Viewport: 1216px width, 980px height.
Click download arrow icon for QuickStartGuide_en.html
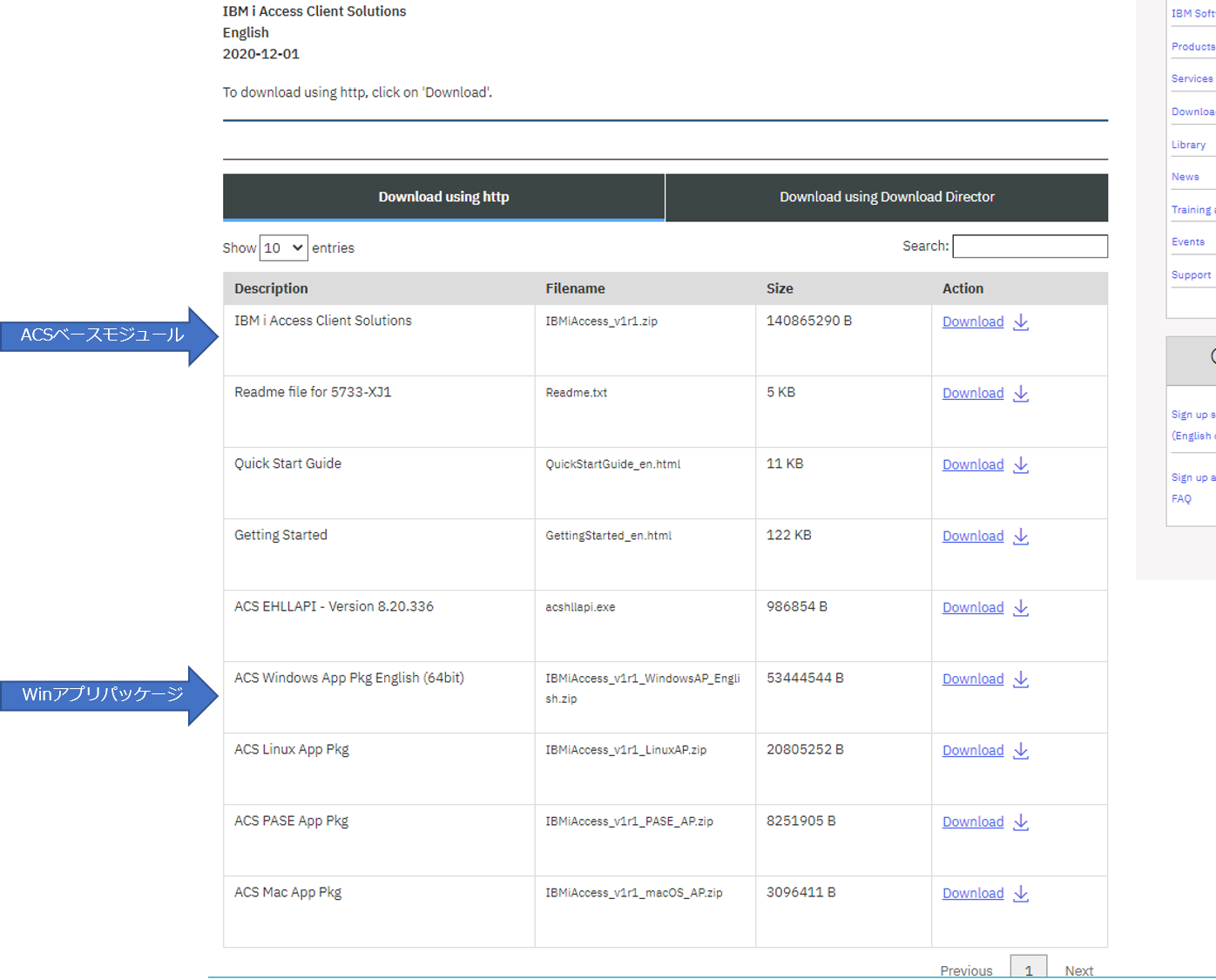click(x=1021, y=465)
